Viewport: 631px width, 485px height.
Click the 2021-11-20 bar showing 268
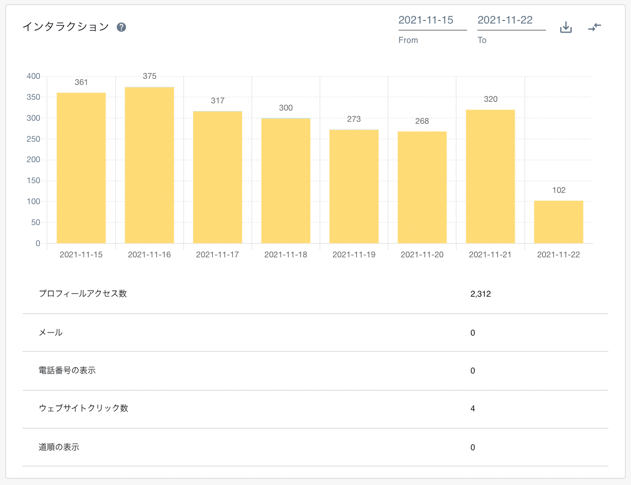[422, 187]
